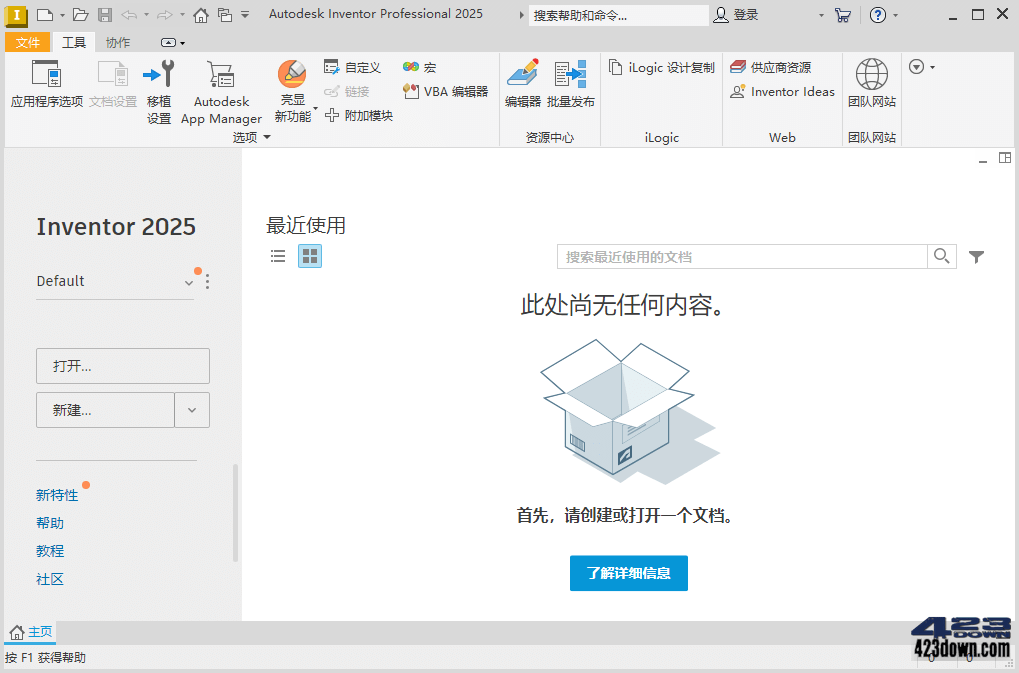Click inside the recent documents search field
The height and width of the screenshot is (673, 1019).
click(x=740, y=256)
